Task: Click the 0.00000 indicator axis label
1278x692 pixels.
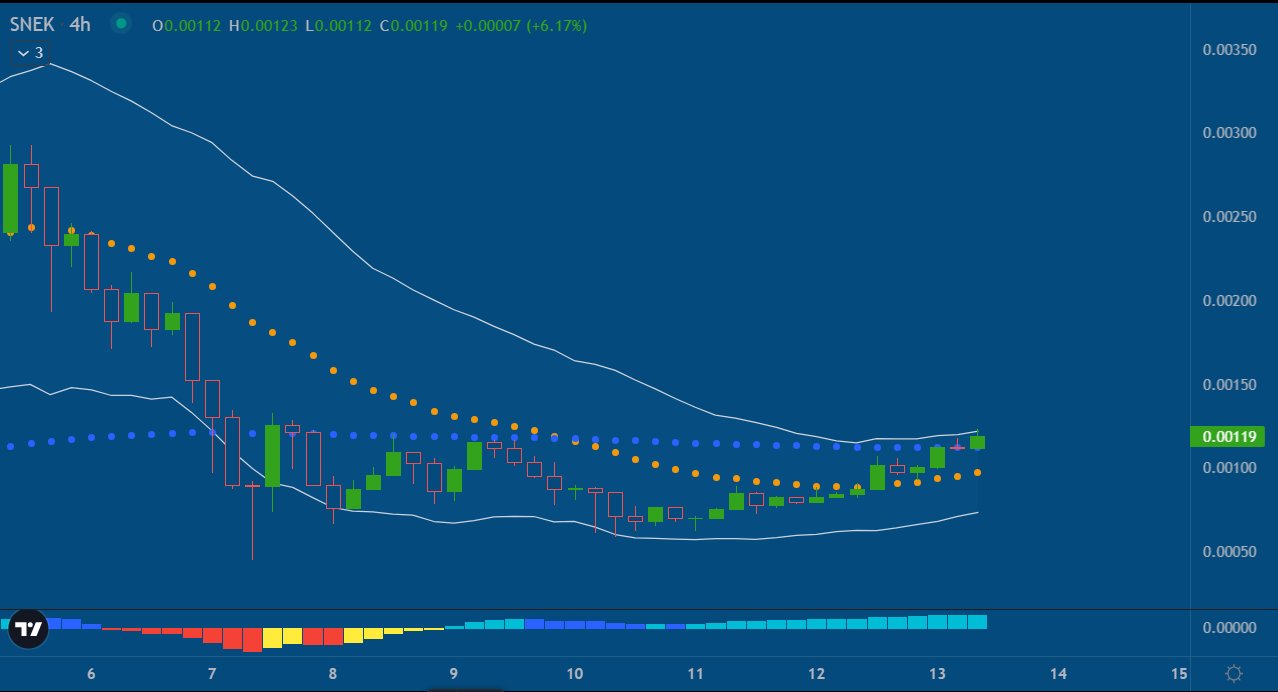Action: pos(1228,627)
